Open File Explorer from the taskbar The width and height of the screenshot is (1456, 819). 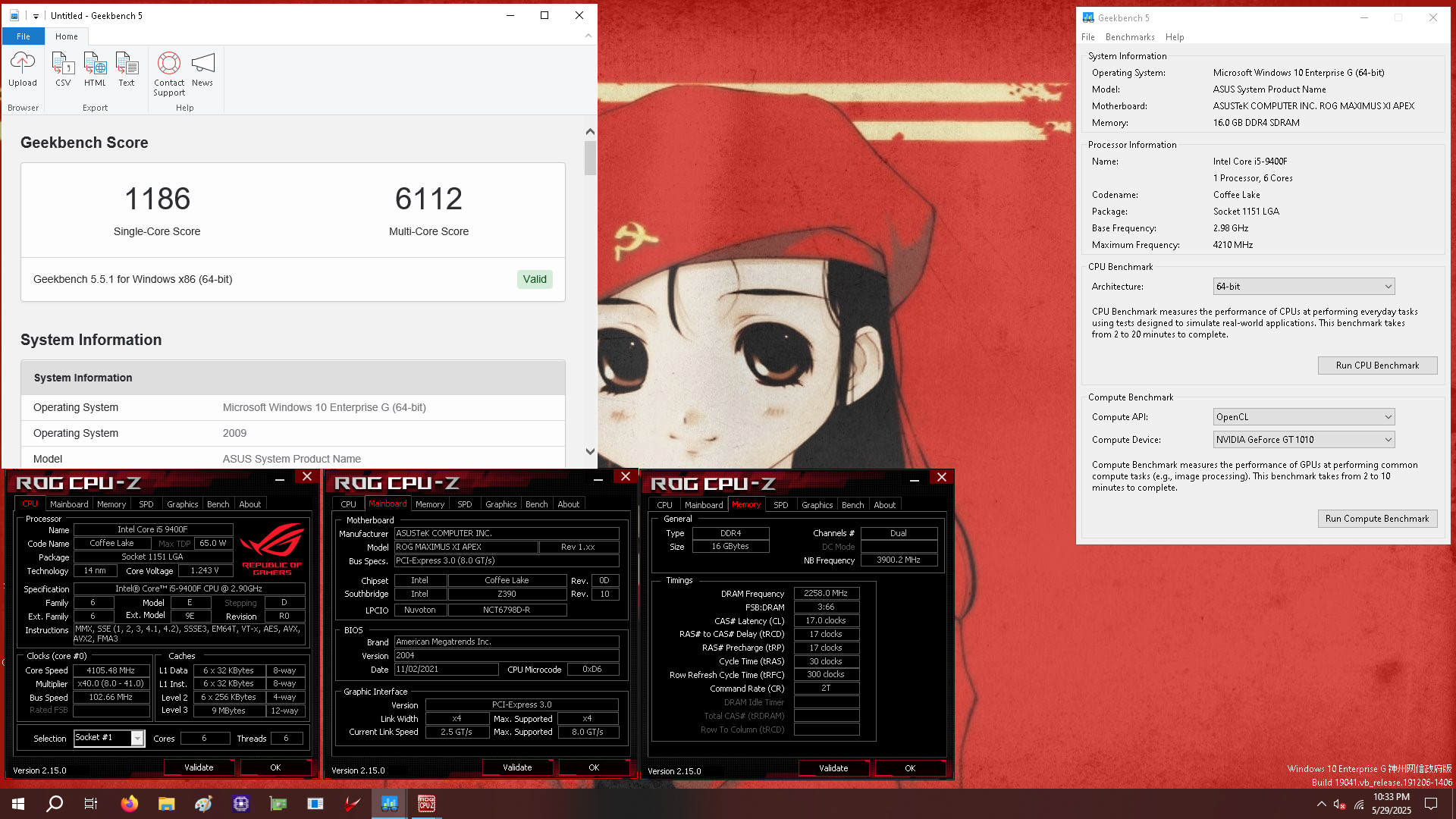[x=167, y=804]
